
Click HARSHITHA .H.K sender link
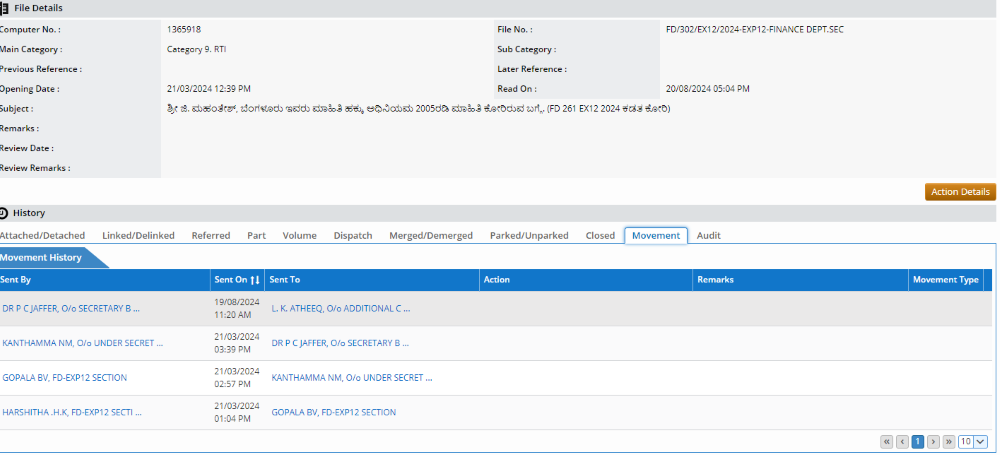70,412
